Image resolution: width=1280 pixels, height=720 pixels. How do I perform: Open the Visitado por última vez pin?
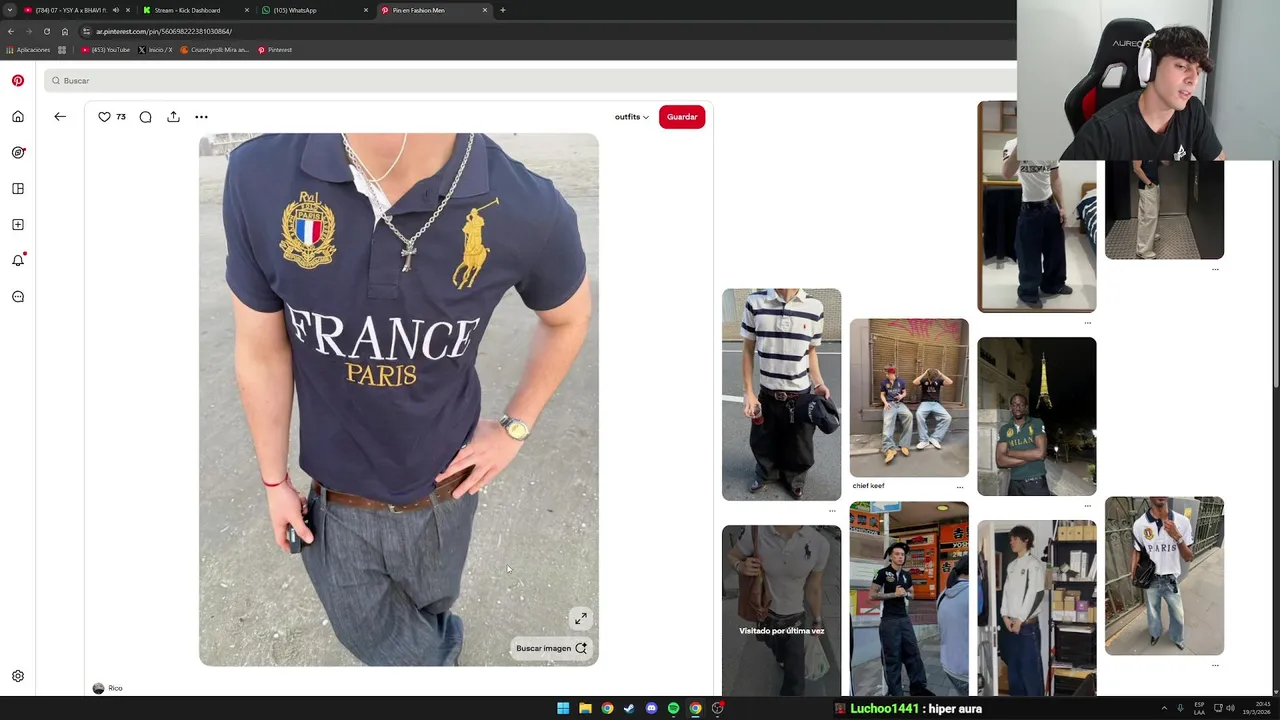tap(781, 610)
